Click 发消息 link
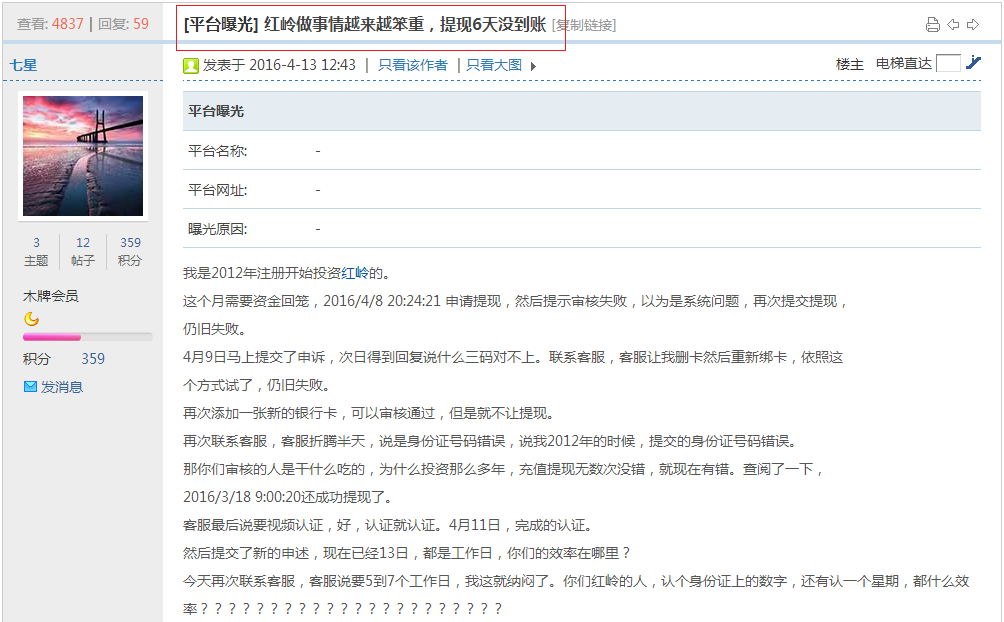Screen dimensions: 1004x622 click(62, 387)
